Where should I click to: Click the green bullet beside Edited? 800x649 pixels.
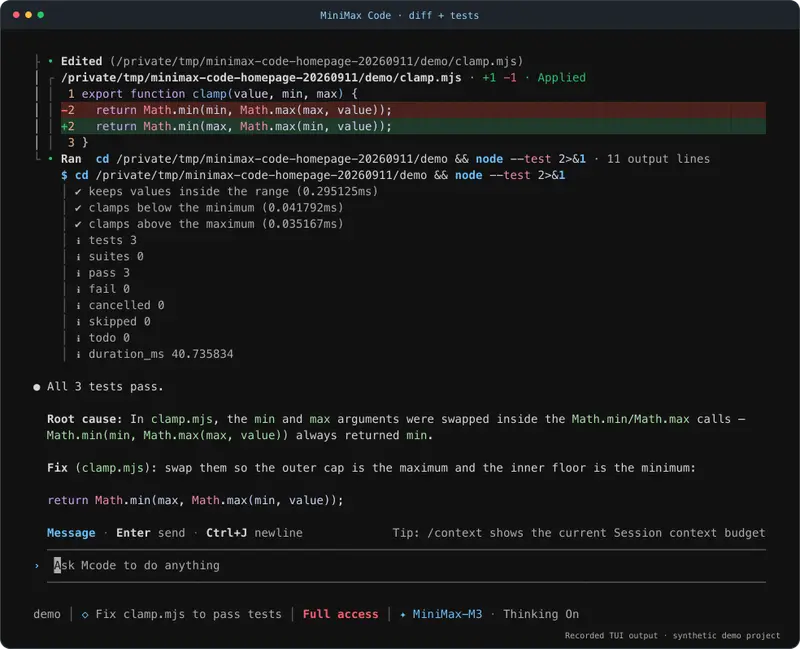pos(51,61)
